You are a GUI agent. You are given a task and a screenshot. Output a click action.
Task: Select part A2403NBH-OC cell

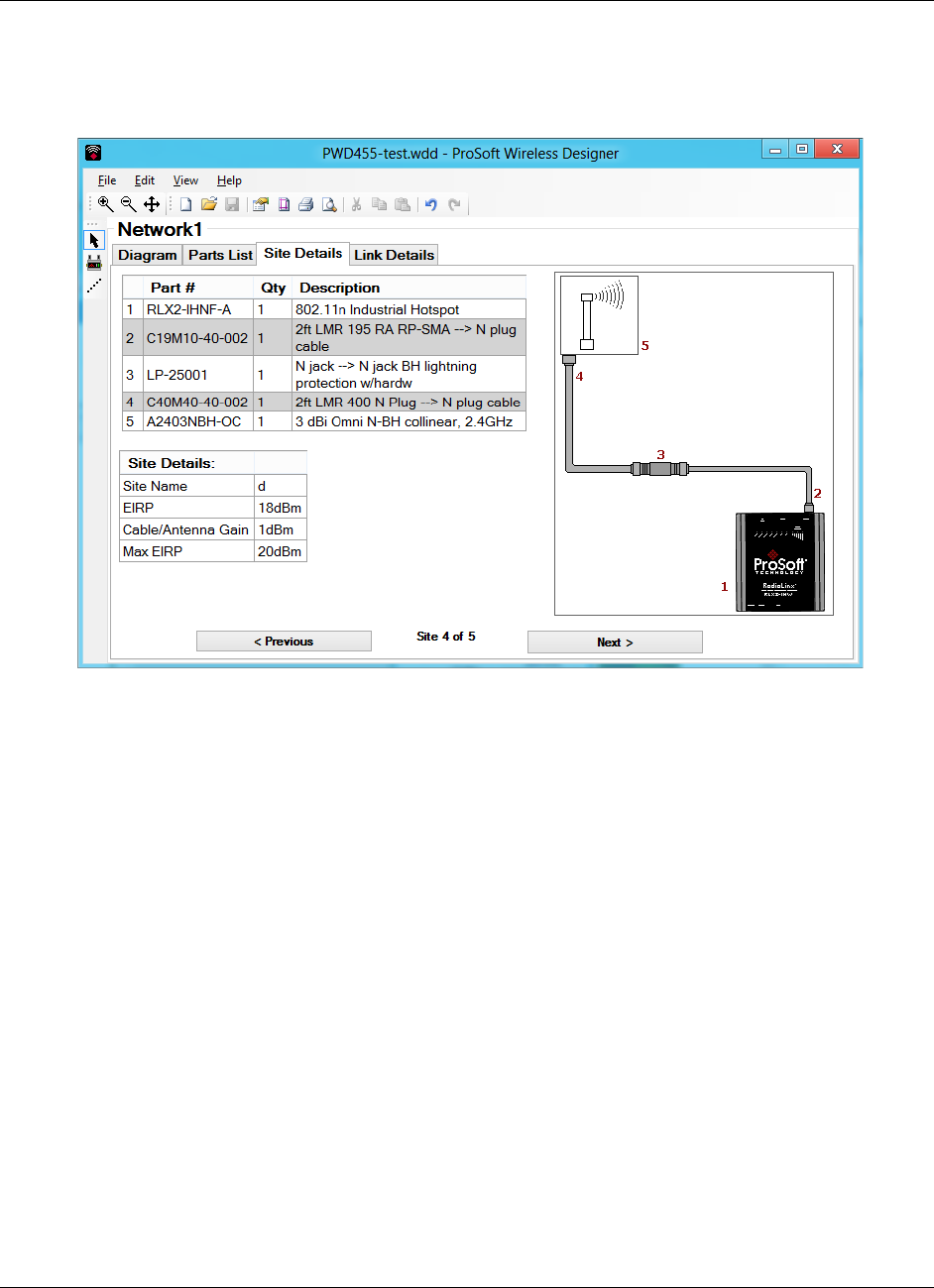[x=199, y=421]
